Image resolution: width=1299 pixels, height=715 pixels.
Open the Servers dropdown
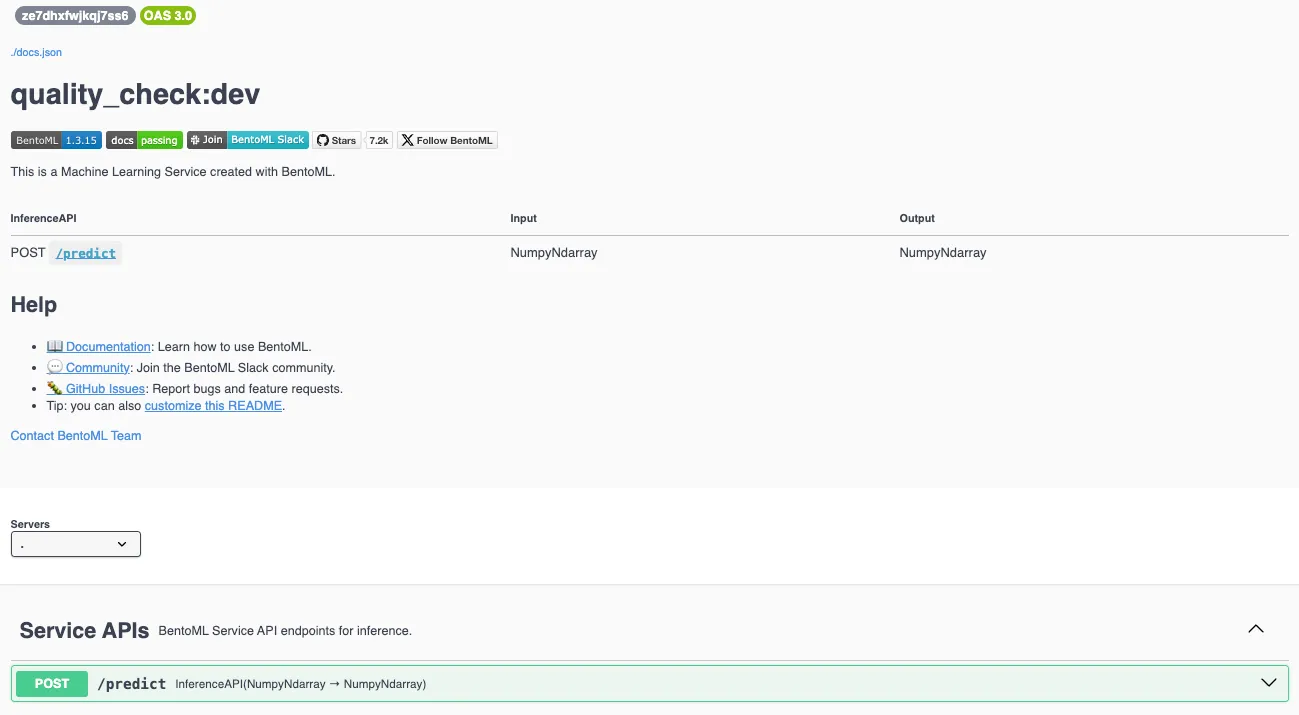click(x=76, y=544)
